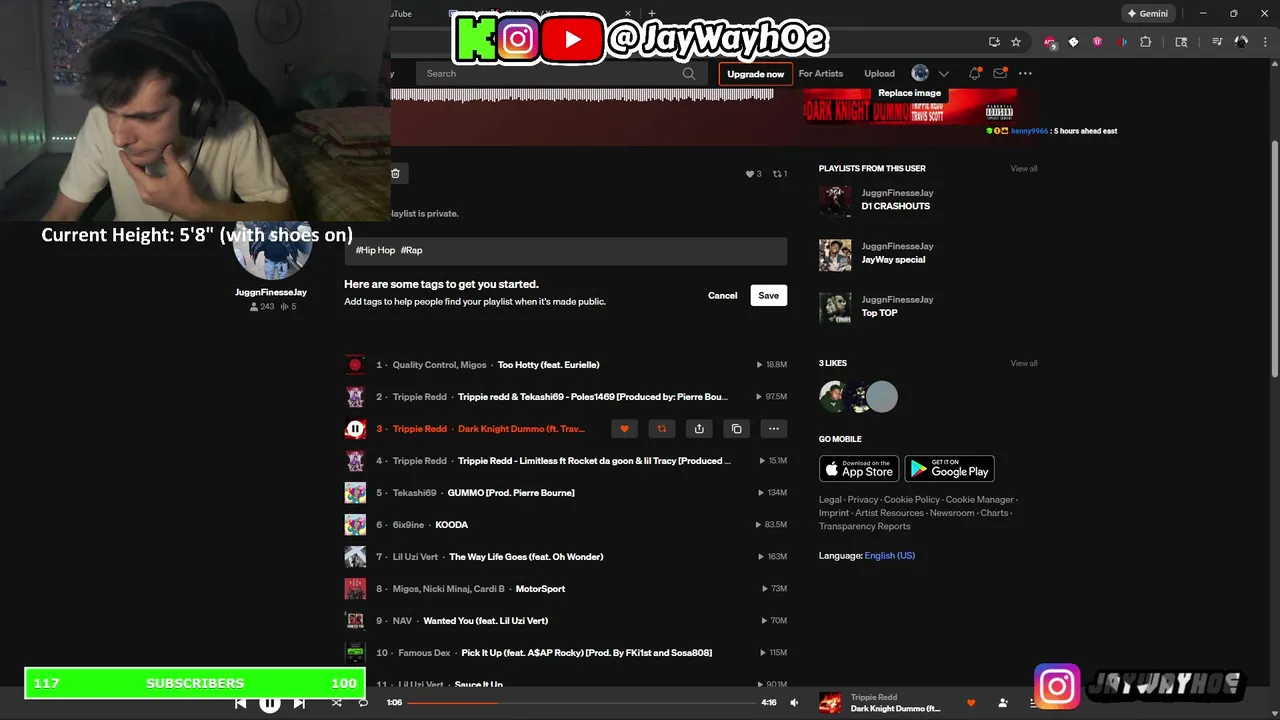Click the user avatar in SoundCloud header
Screen dimensions: 1280x720
pyautogui.click(x=920, y=73)
